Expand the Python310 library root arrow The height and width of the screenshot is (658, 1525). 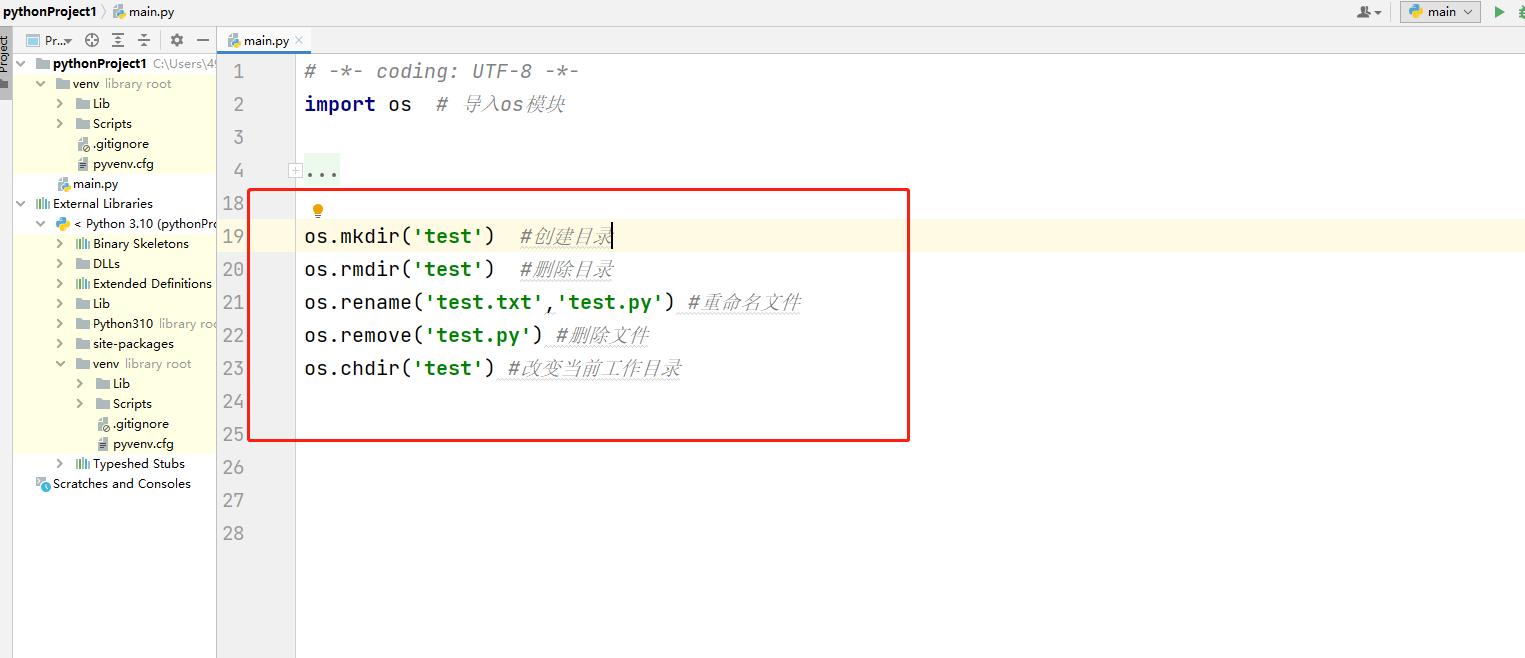pyautogui.click(x=60, y=323)
